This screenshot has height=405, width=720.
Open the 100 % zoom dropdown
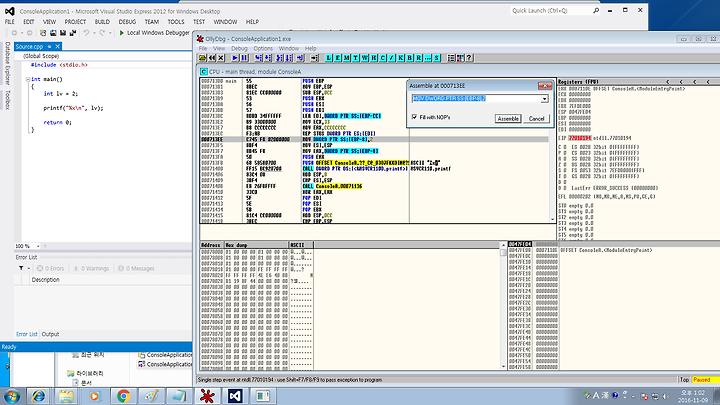coord(38,246)
